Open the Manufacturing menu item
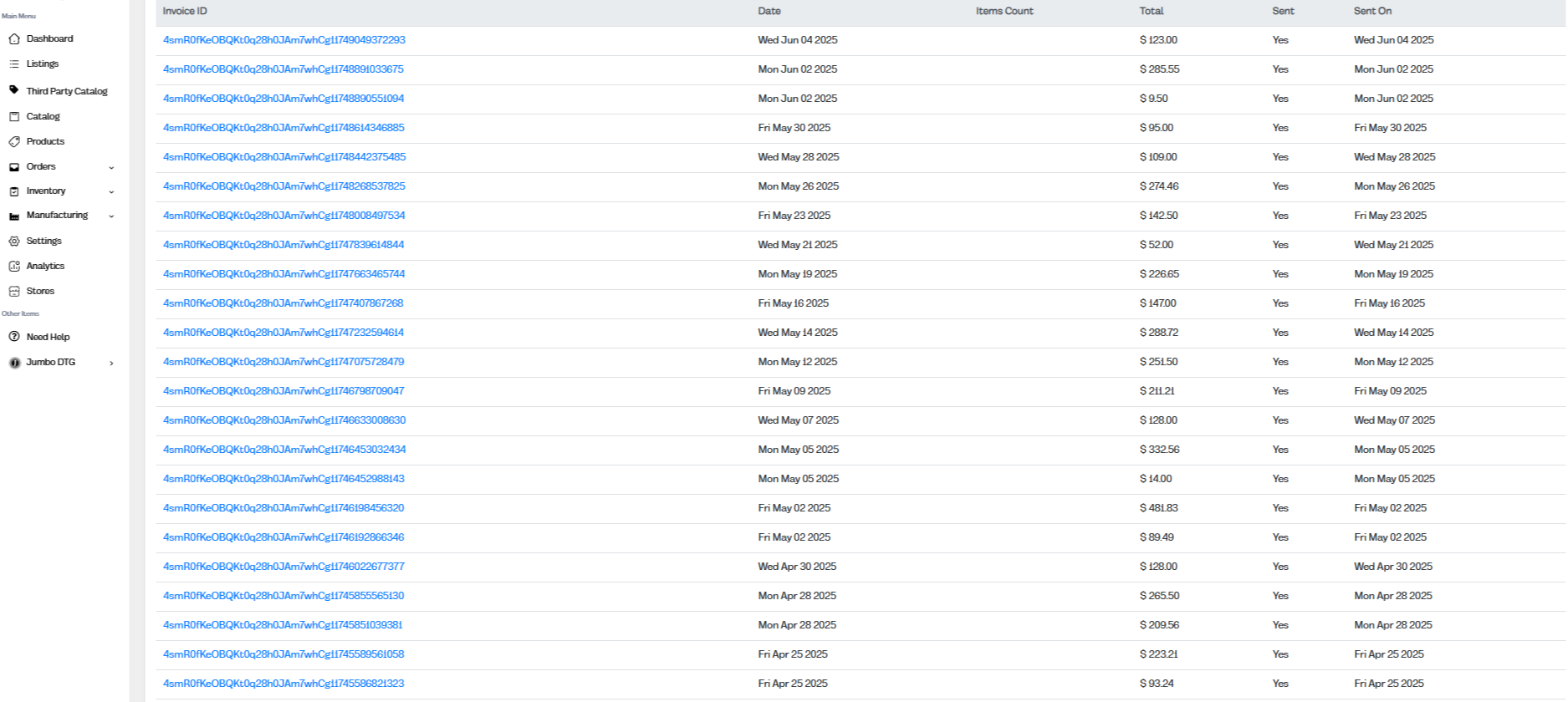The height and width of the screenshot is (702, 1568). click(x=57, y=215)
